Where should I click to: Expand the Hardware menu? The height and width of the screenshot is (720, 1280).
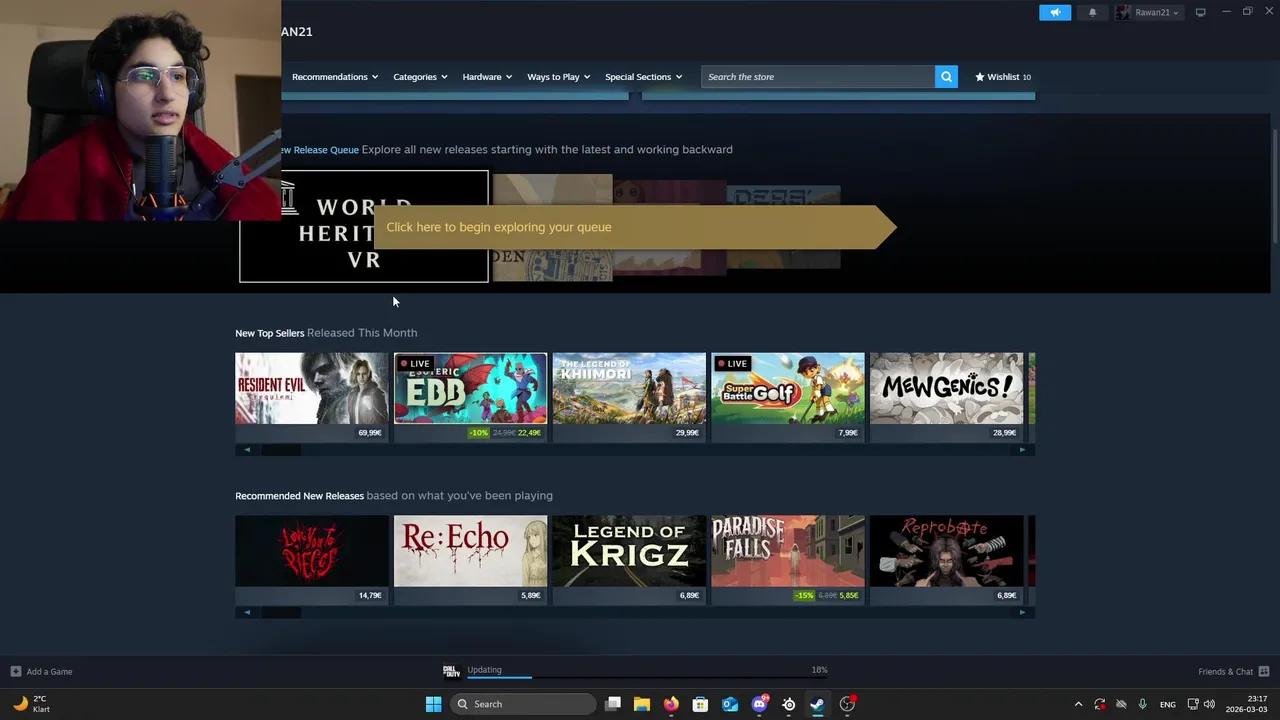point(487,77)
